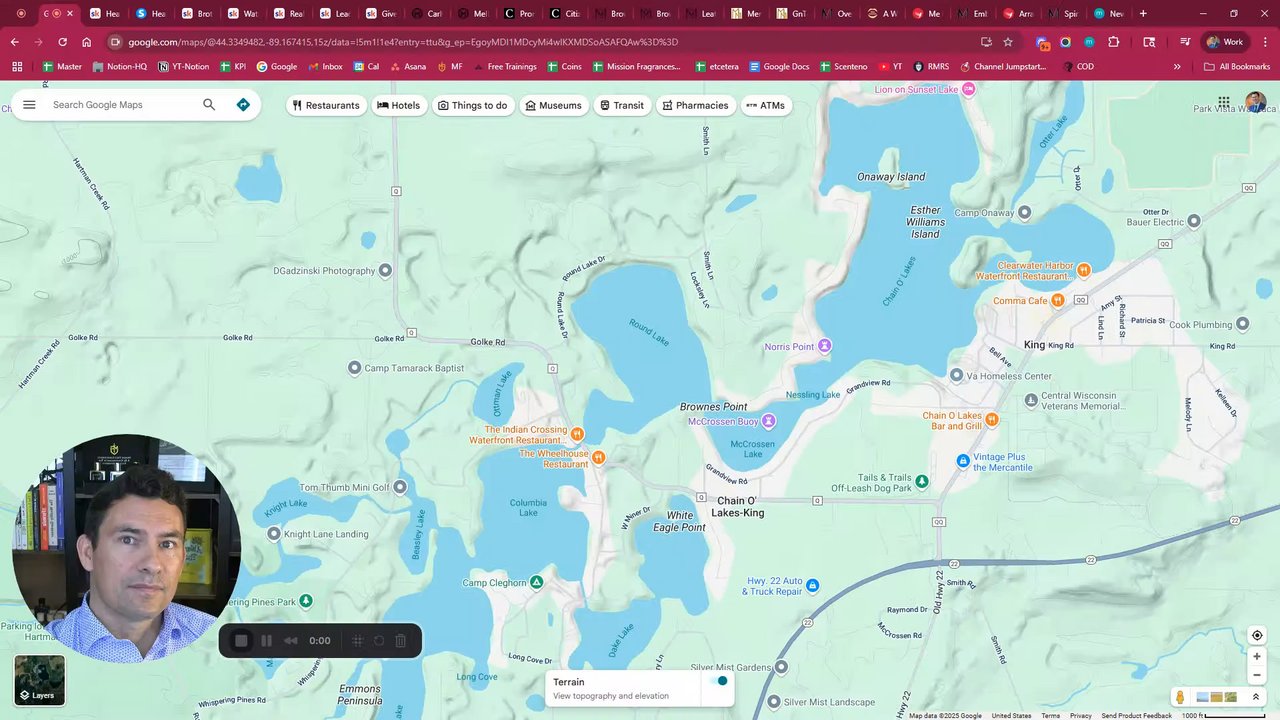Open Chrome's media control icon
This screenshot has height=720, width=1280.
(1185, 42)
